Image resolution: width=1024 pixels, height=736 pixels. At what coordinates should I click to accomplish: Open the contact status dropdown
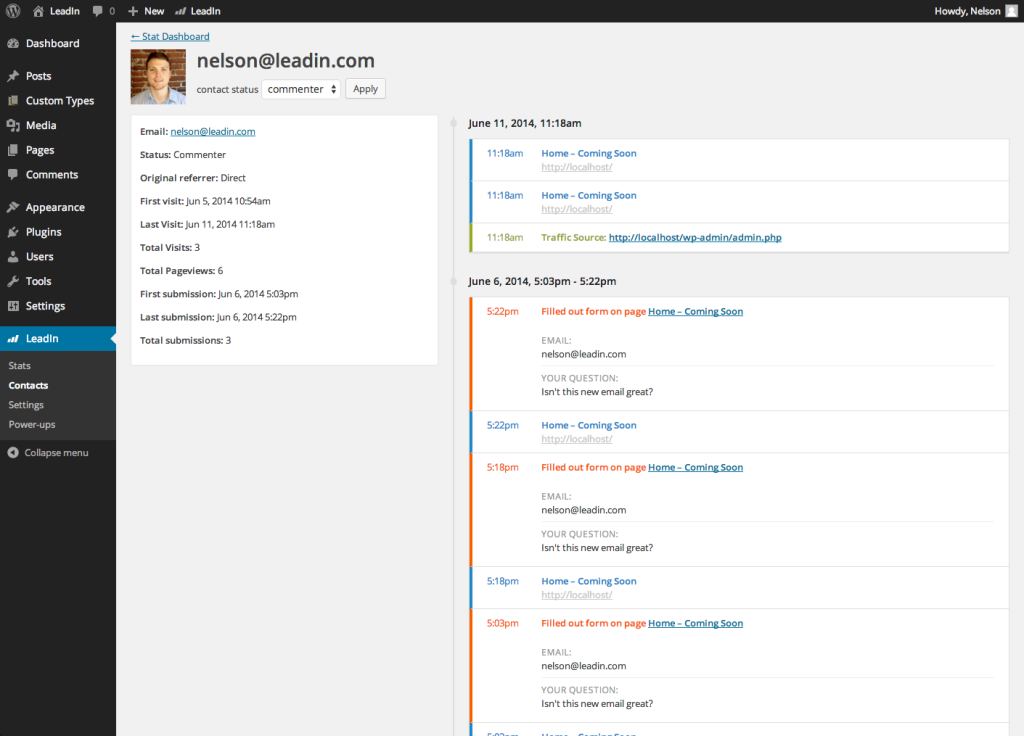pos(301,89)
